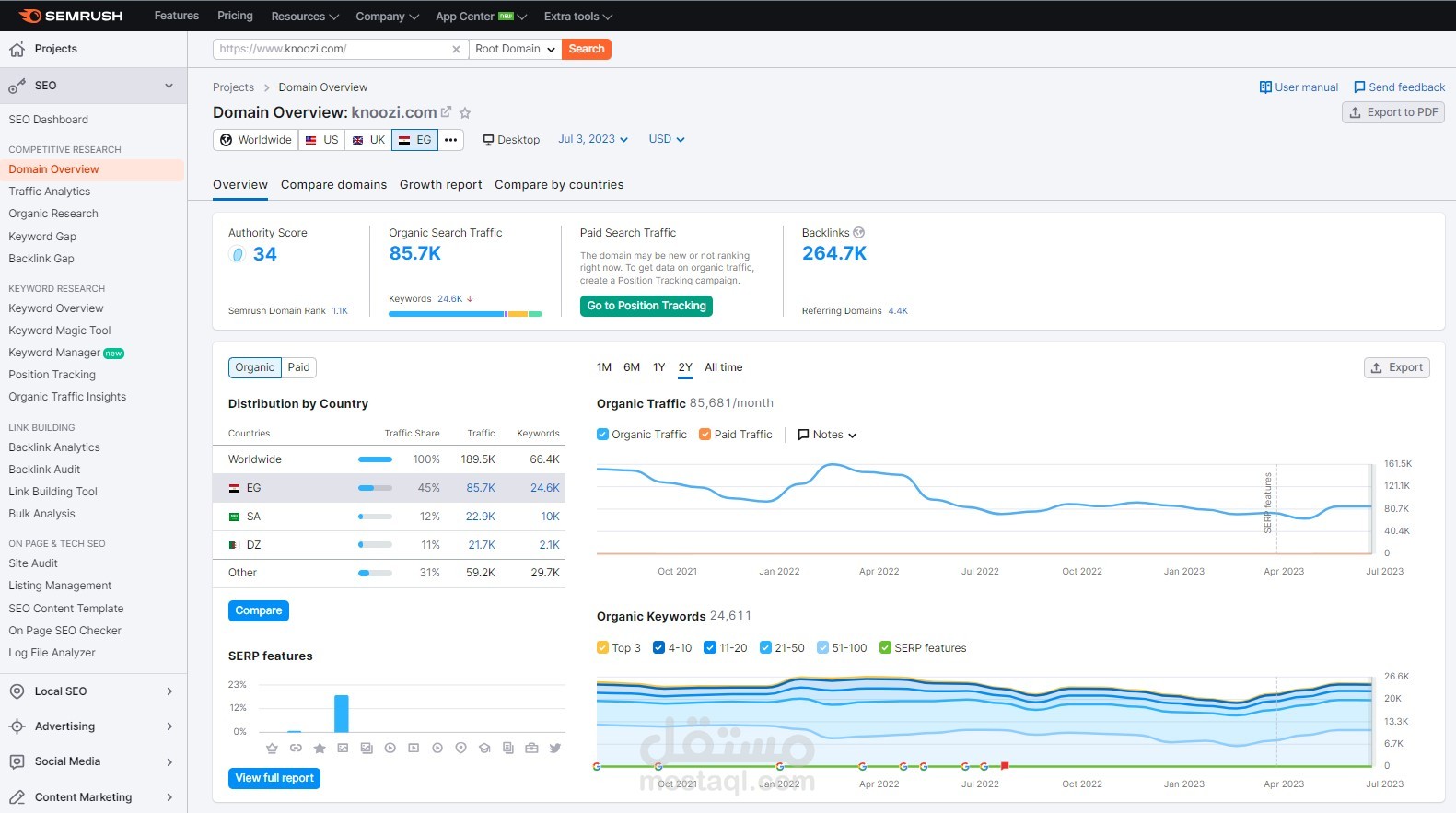The height and width of the screenshot is (813, 1456).
Task: Click View full report button
Action: pyautogui.click(x=274, y=778)
